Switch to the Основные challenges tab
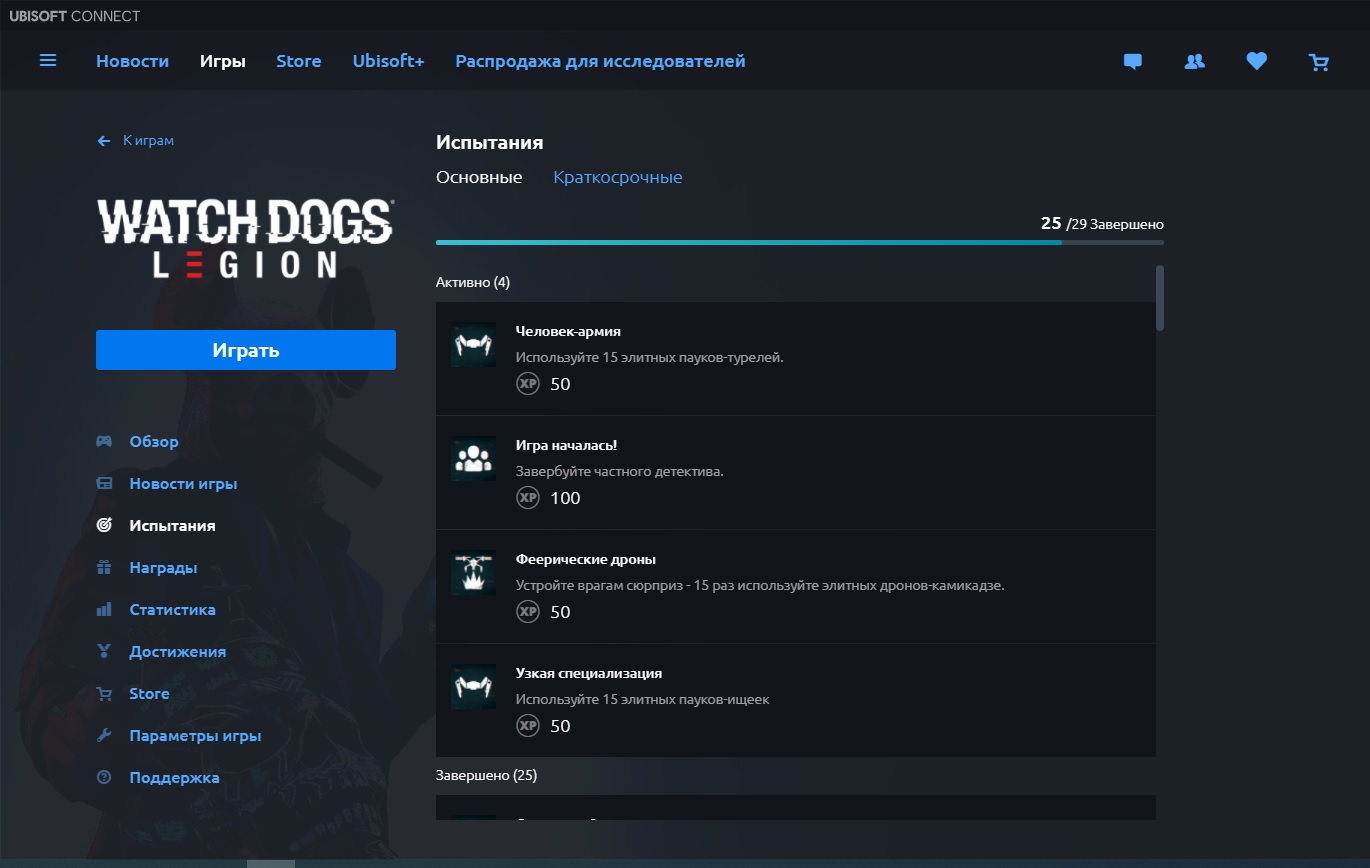This screenshot has width=1370, height=868. [x=479, y=178]
